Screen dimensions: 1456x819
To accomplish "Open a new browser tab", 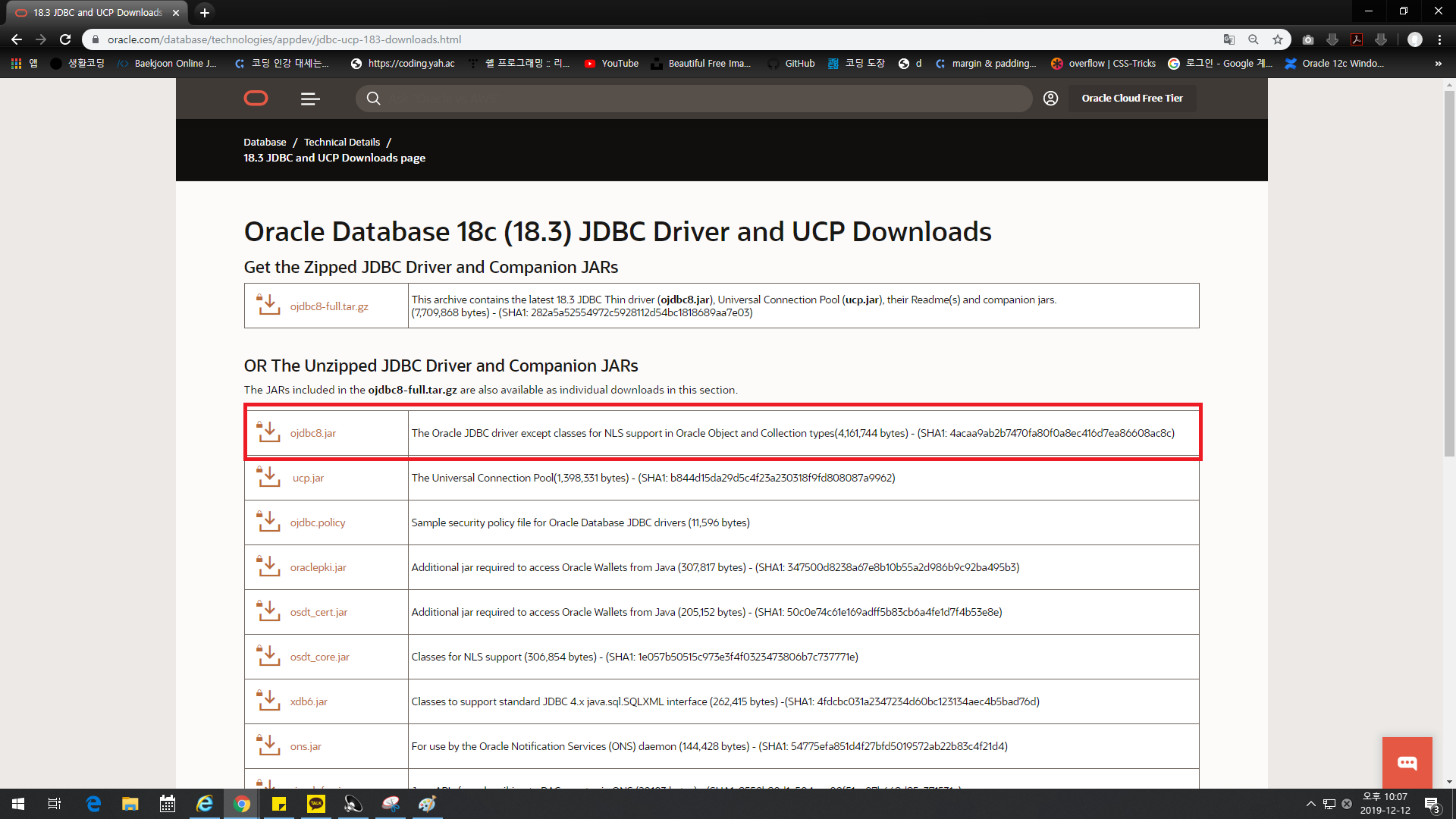I will tap(204, 13).
